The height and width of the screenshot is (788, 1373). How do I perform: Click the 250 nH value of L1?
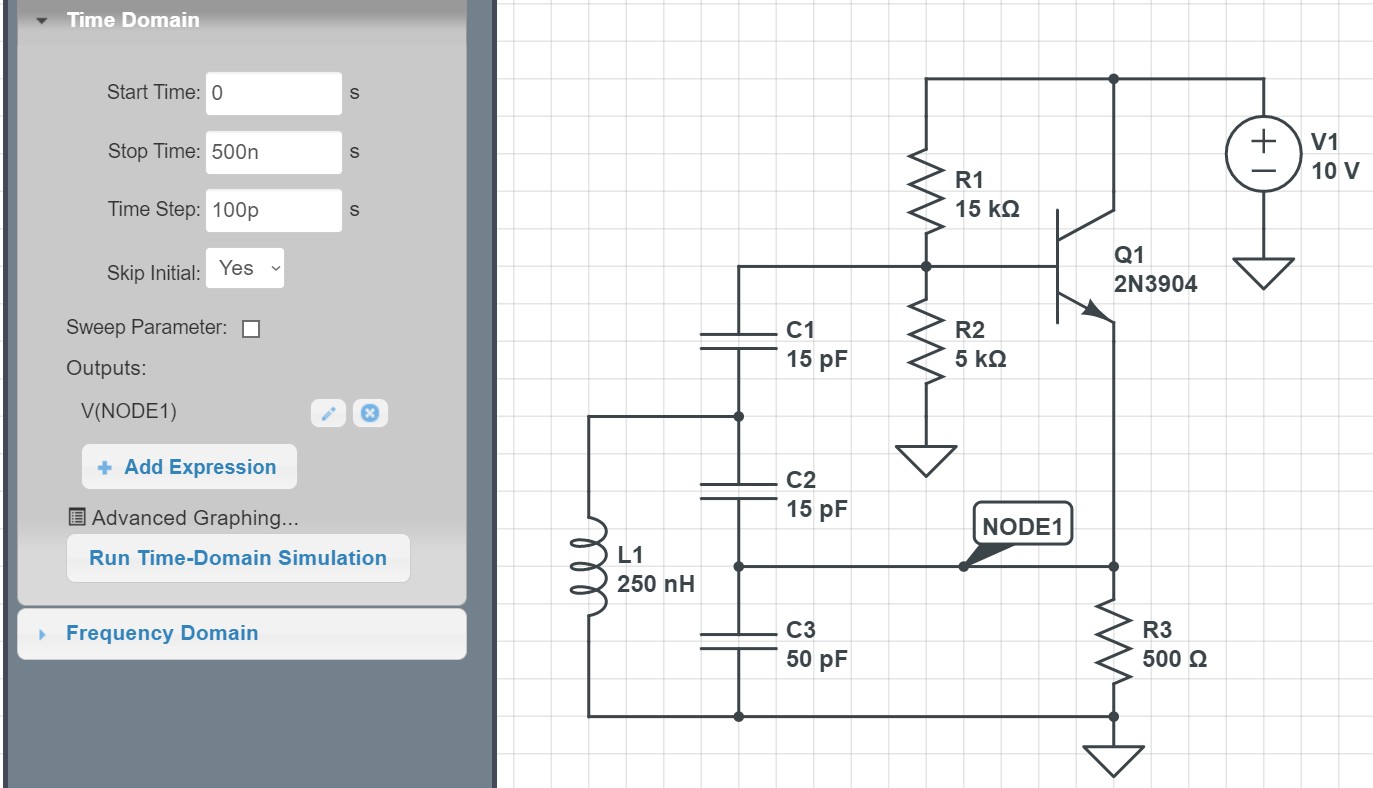pos(655,584)
